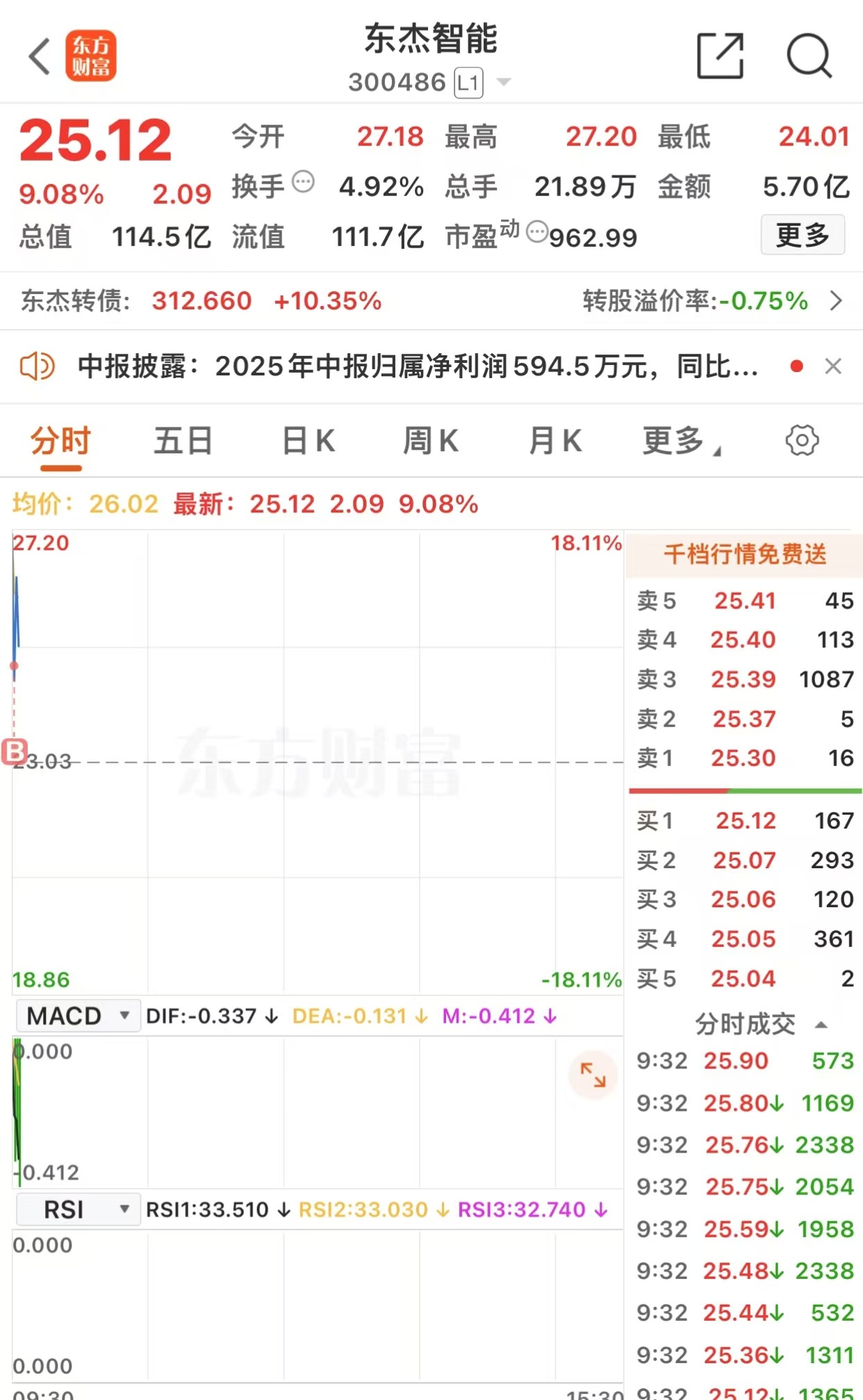This screenshot has width=863, height=1400.
Task: Open RSI indicator dropdown
Action: (x=78, y=1210)
